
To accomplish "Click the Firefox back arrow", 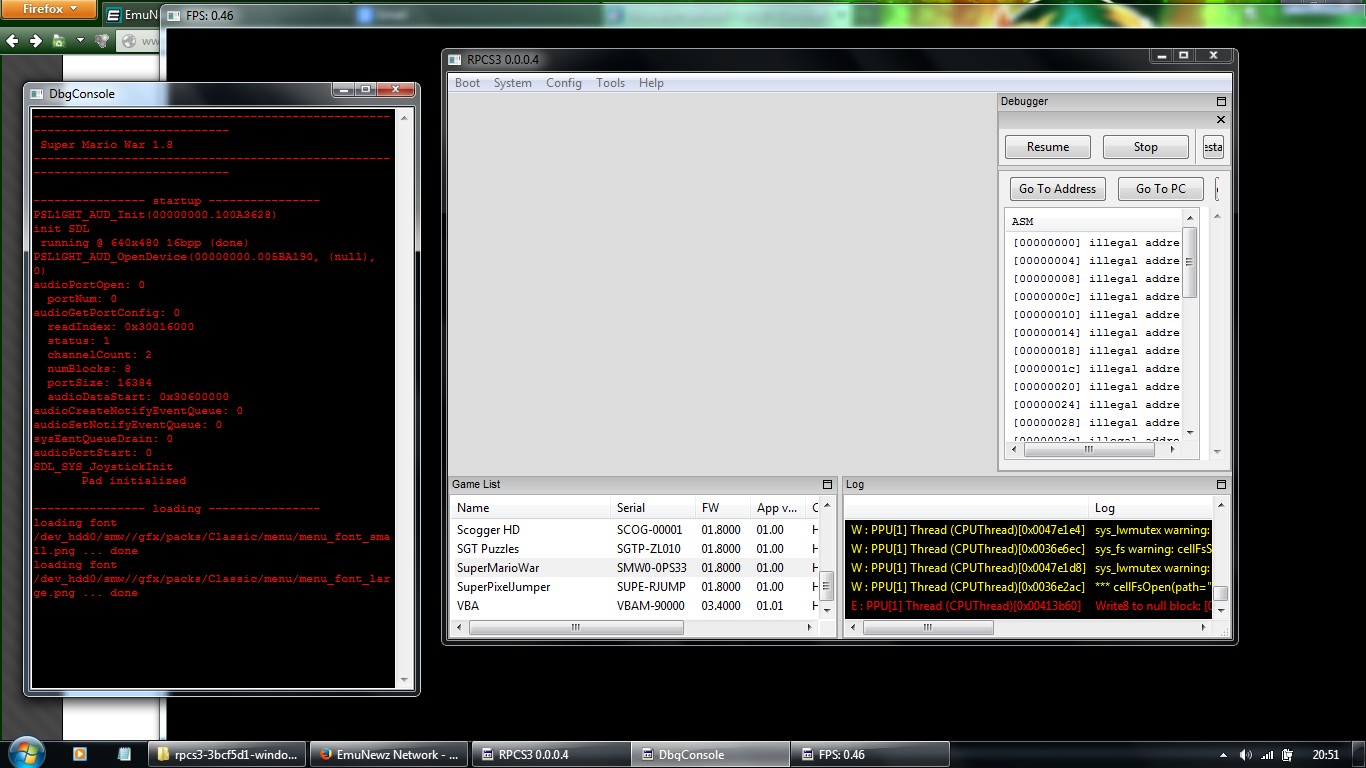I will (x=13, y=41).
